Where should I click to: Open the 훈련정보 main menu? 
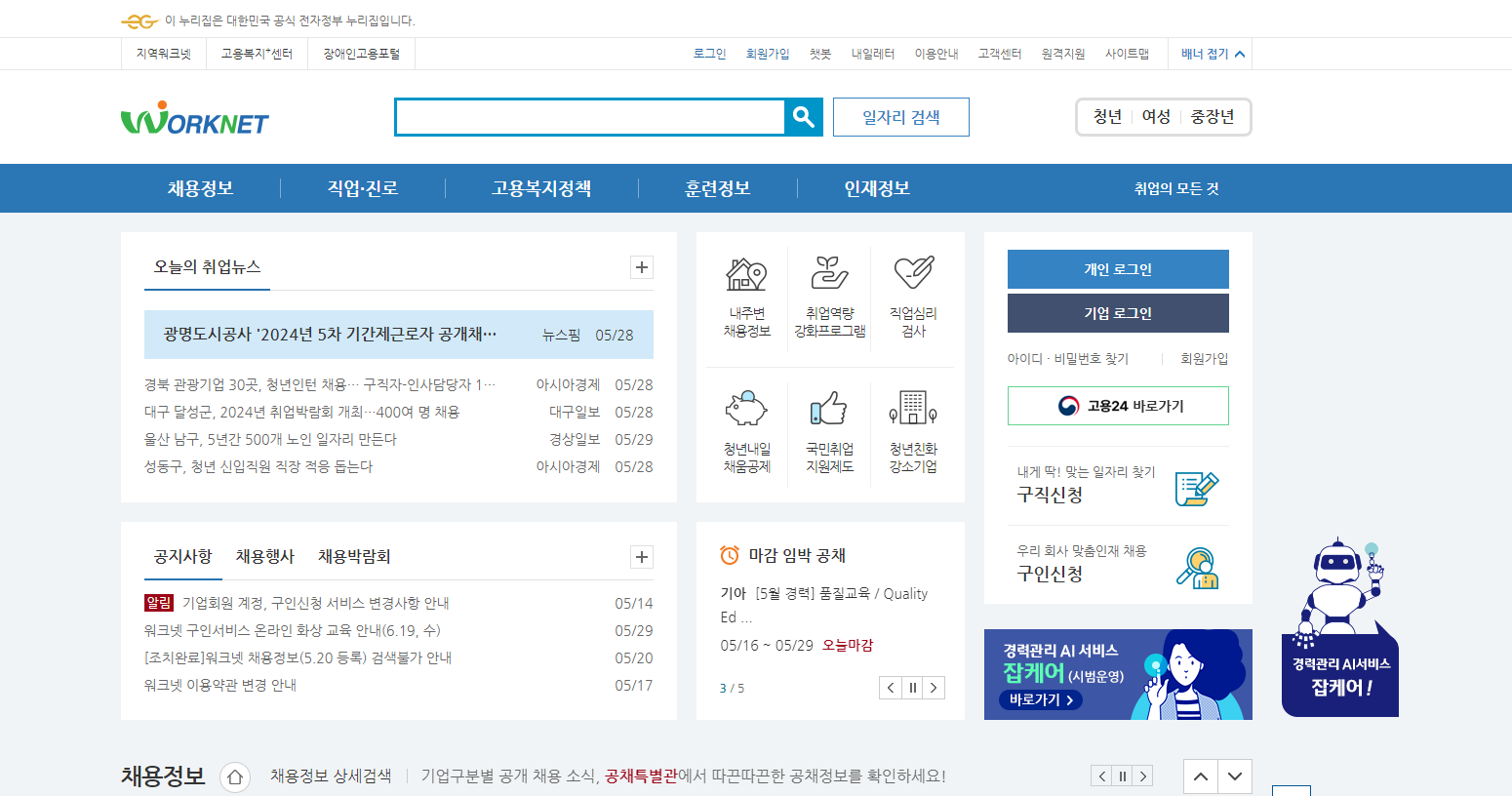[x=718, y=188]
